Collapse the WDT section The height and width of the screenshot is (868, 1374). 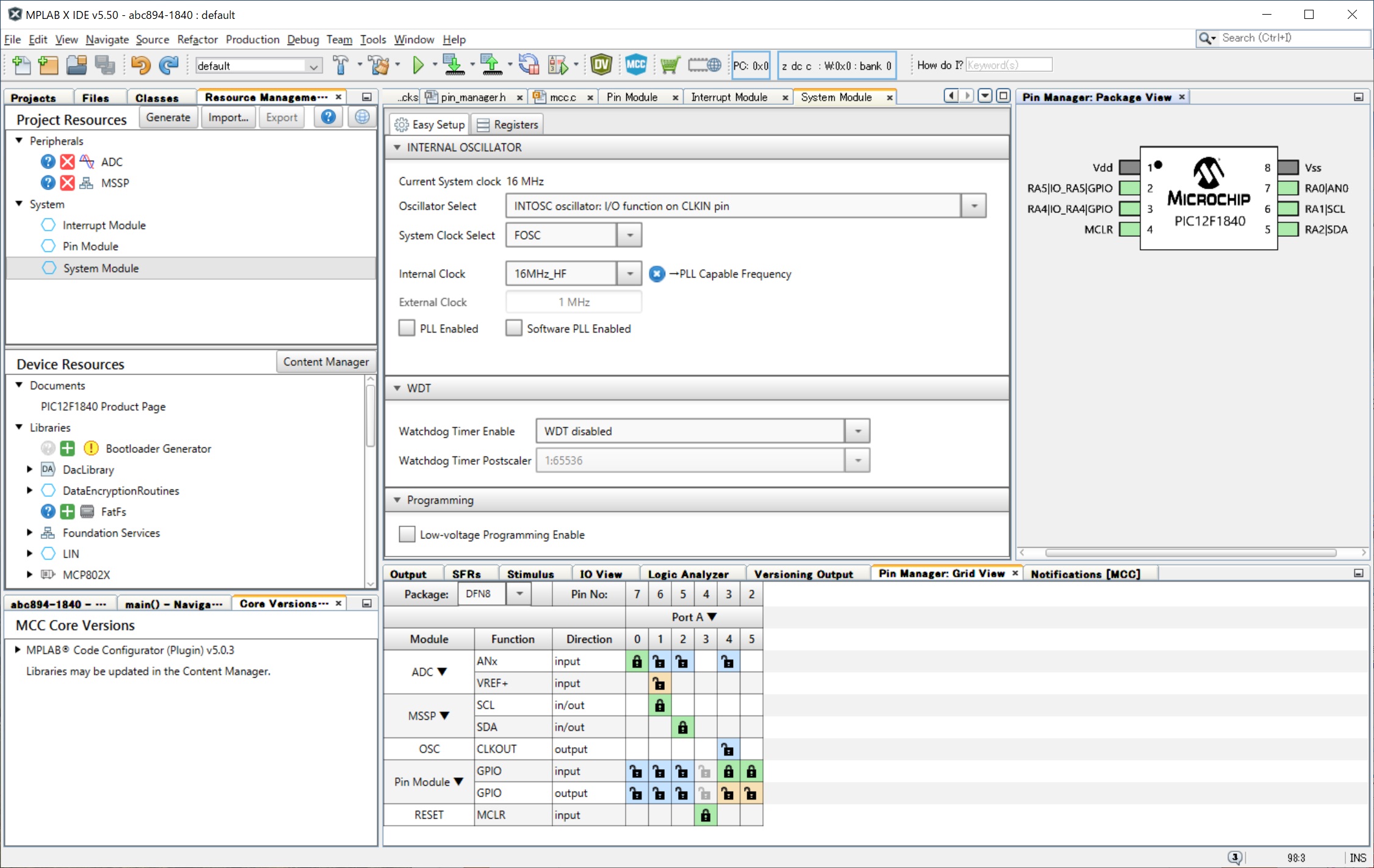click(397, 388)
